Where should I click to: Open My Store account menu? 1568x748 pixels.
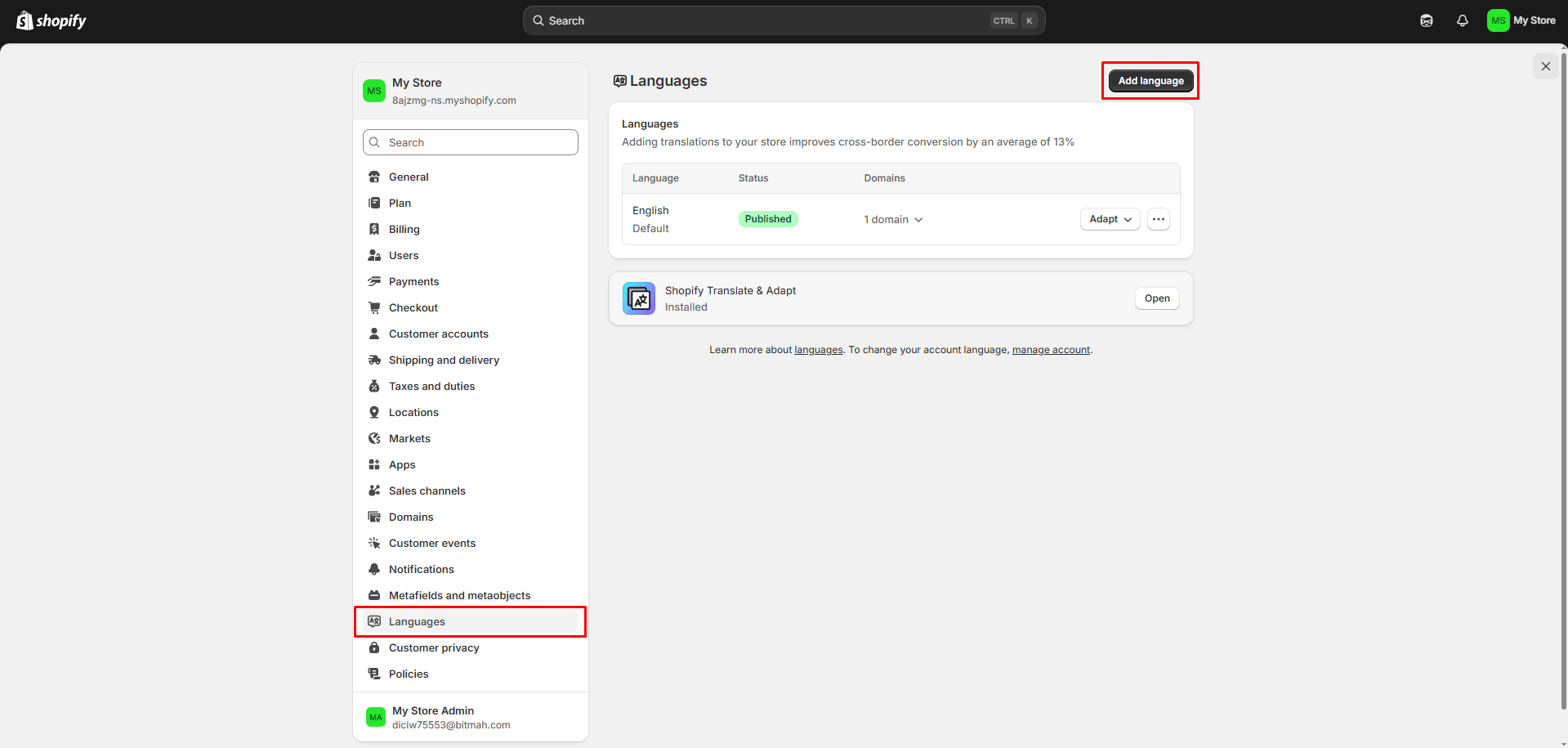tap(1521, 20)
